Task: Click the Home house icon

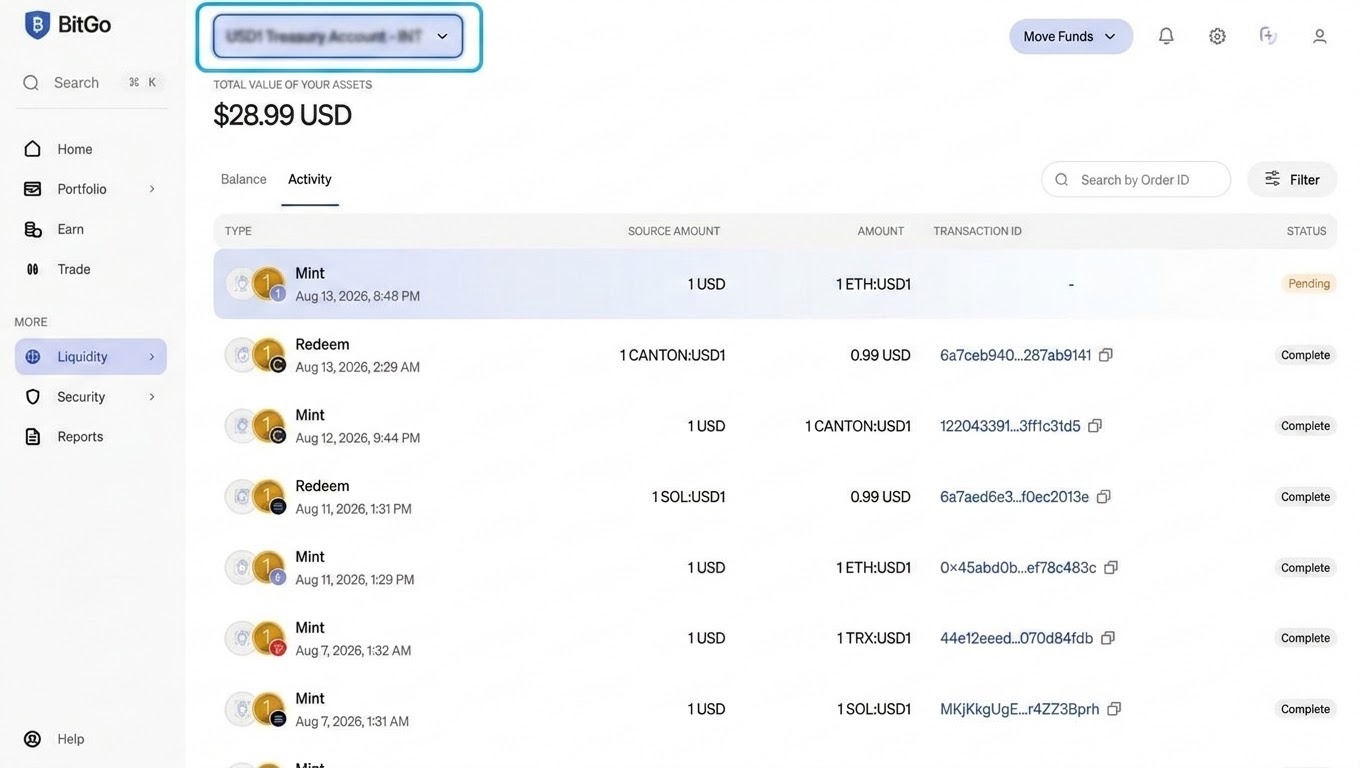Action: 33,149
